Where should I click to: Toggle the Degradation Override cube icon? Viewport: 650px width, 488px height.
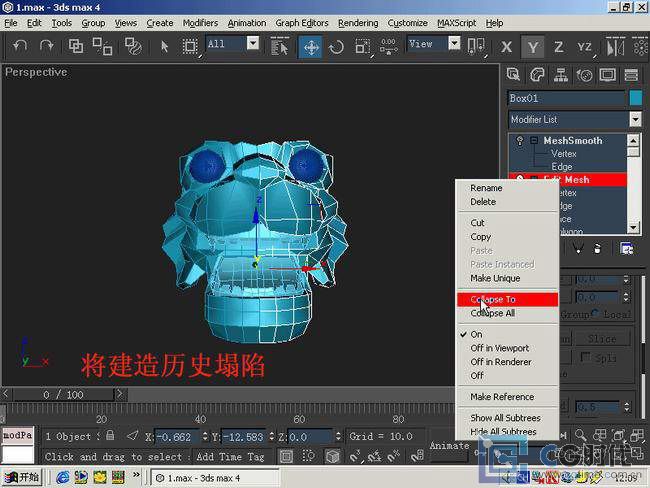(x=333, y=456)
